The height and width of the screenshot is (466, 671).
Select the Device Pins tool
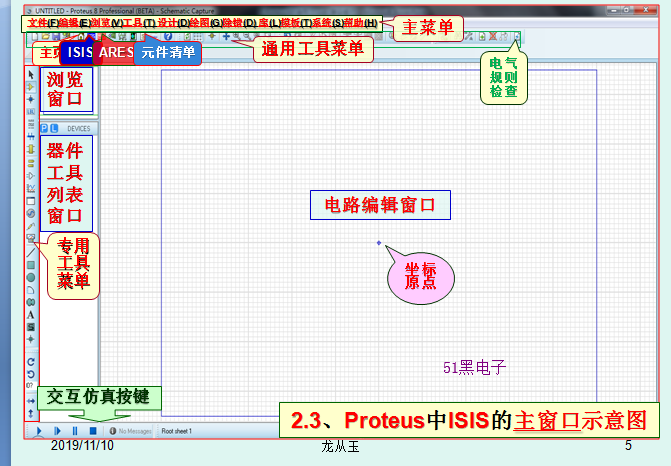click(x=31, y=175)
